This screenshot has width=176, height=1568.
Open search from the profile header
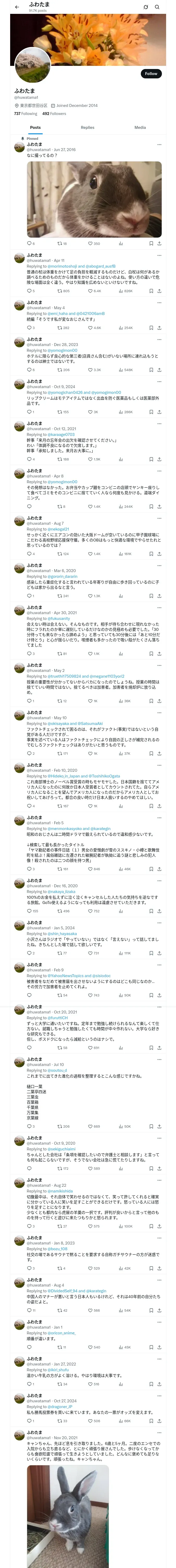click(x=157, y=7)
